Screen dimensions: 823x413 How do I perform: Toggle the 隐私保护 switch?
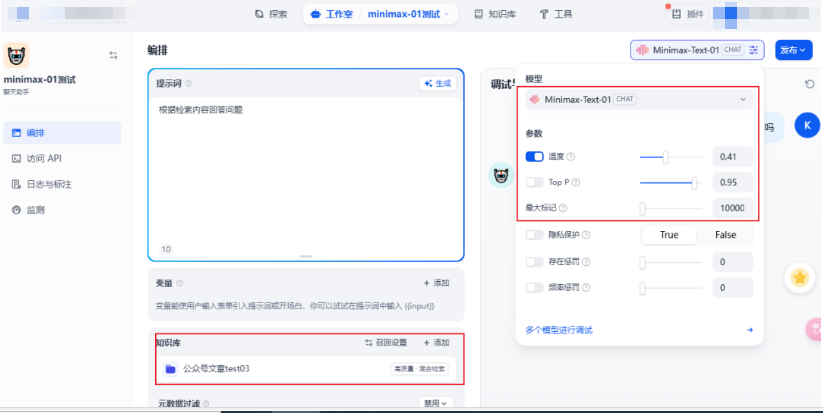(534, 235)
